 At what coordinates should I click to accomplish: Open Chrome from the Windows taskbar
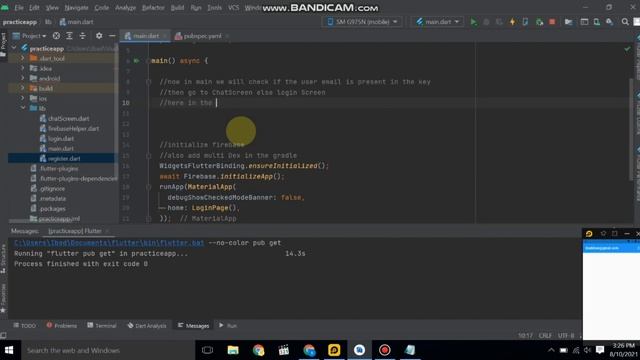pyautogui.click(x=258, y=350)
